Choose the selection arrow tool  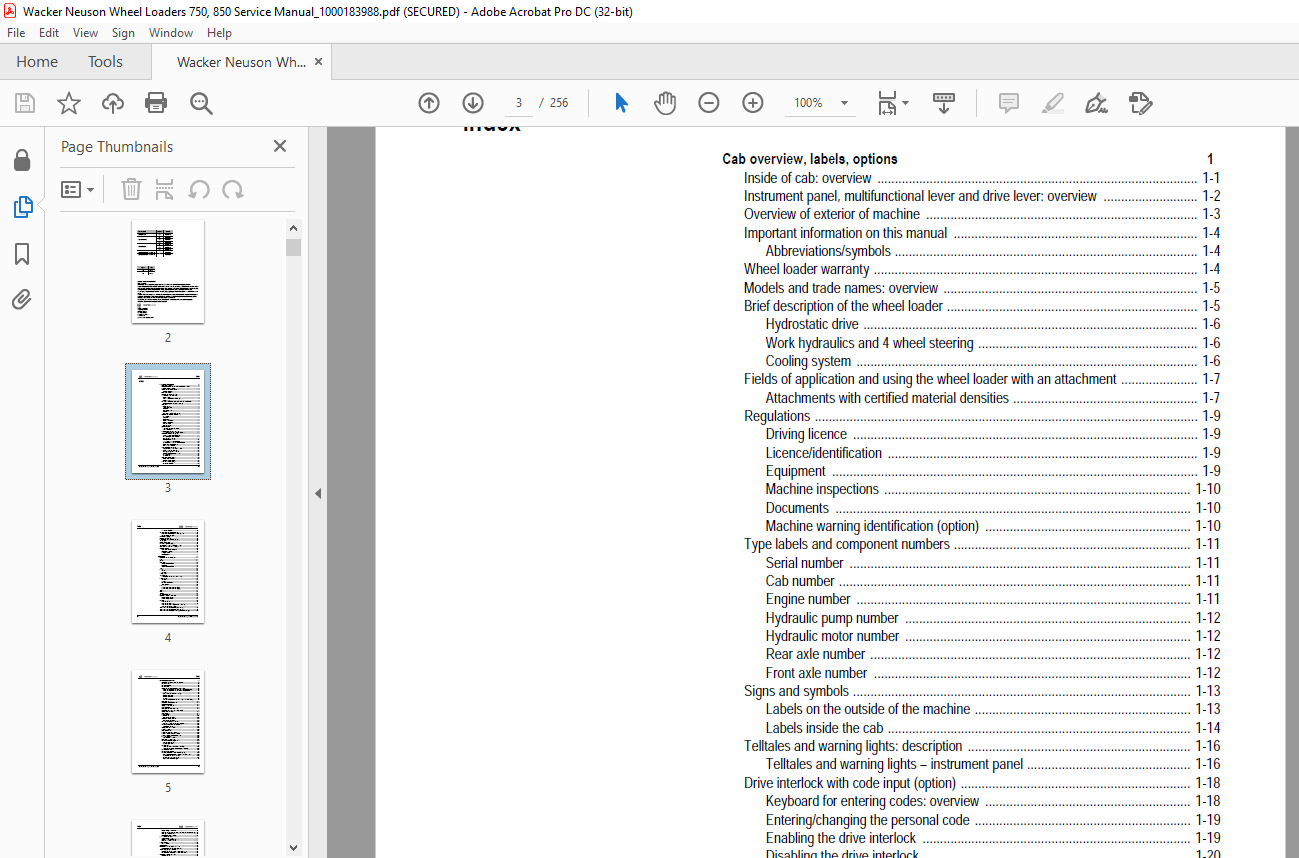[621, 103]
